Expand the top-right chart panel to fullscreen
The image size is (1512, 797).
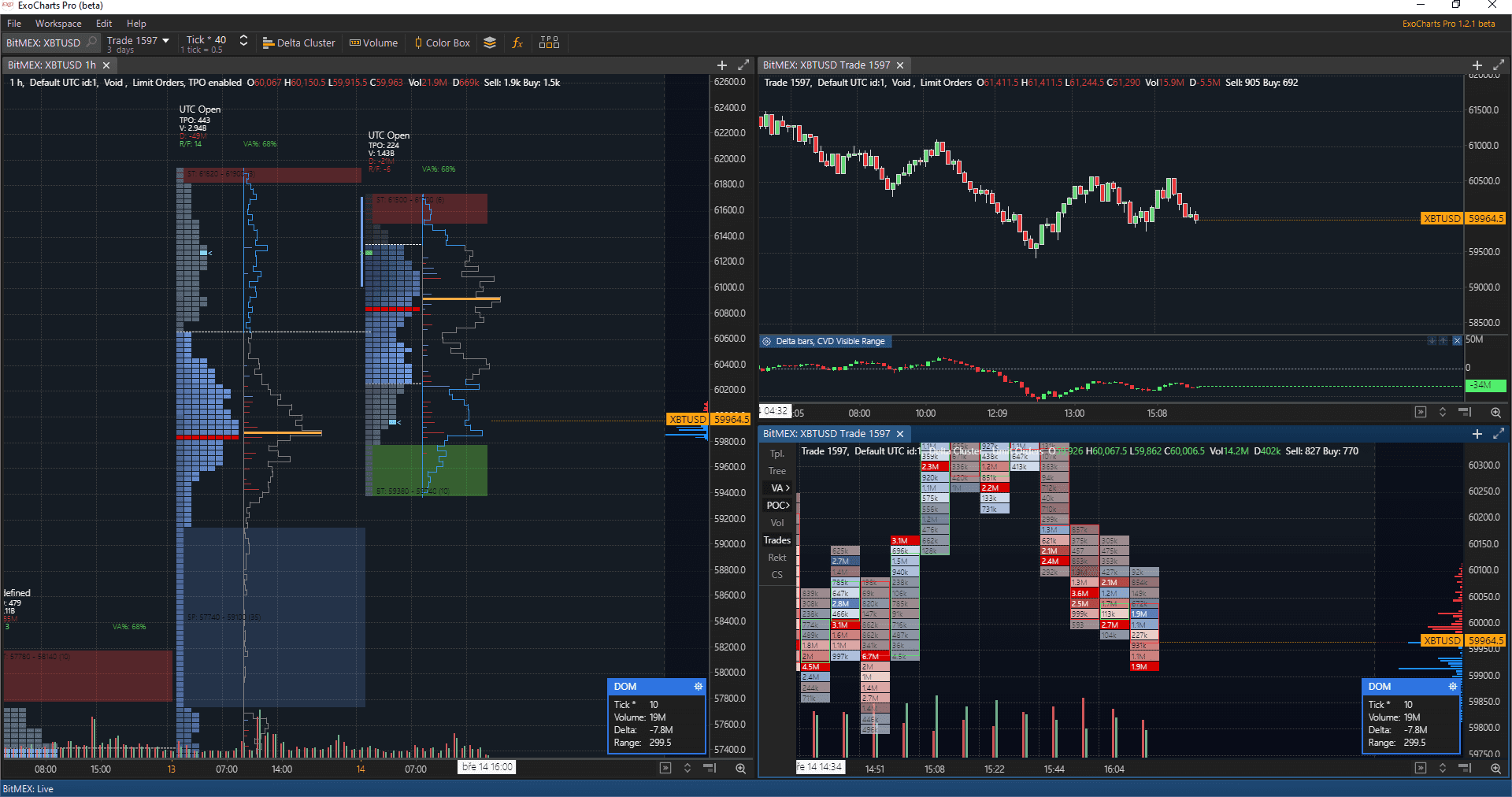point(1499,65)
